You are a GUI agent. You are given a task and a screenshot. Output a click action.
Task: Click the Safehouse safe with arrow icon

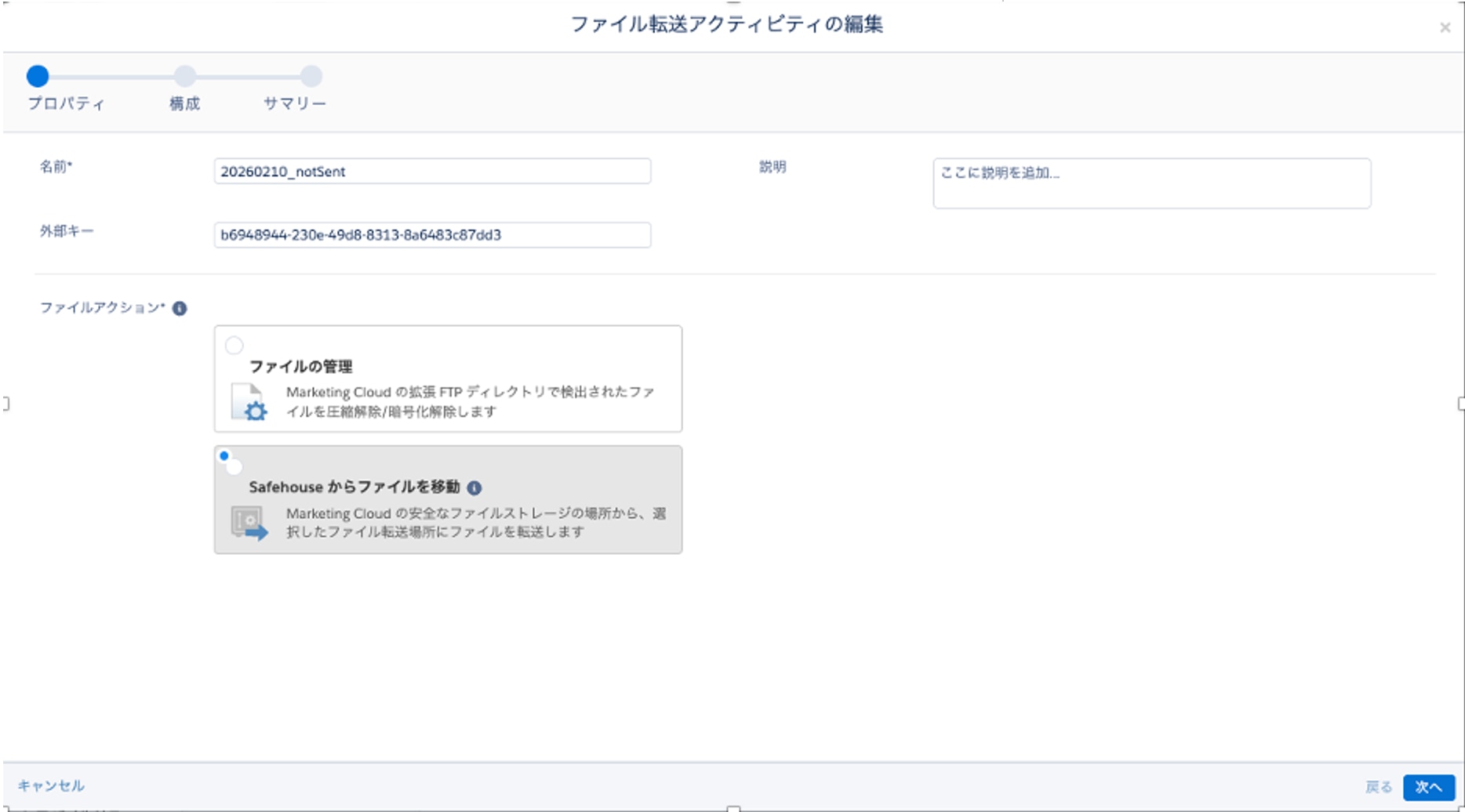[249, 523]
